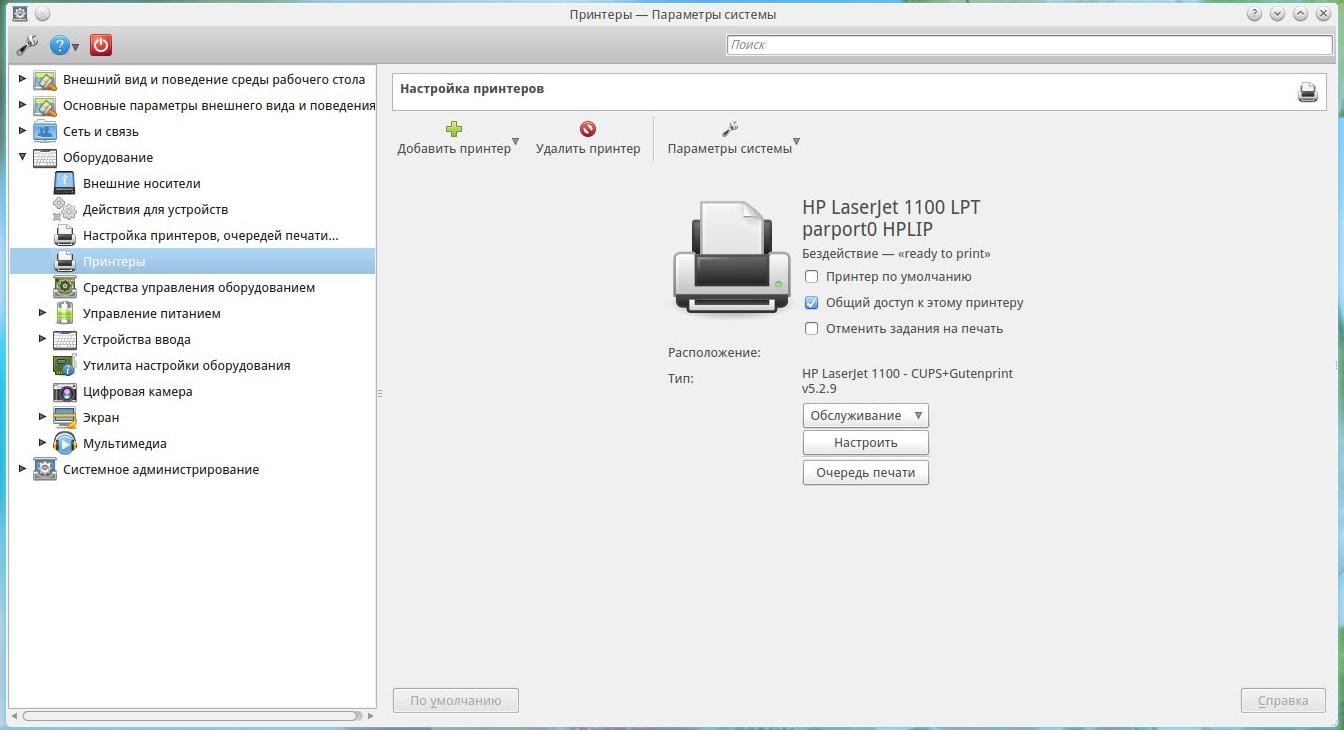Click the Сеть и связь network icon
The width and height of the screenshot is (1344, 730).
(x=44, y=131)
